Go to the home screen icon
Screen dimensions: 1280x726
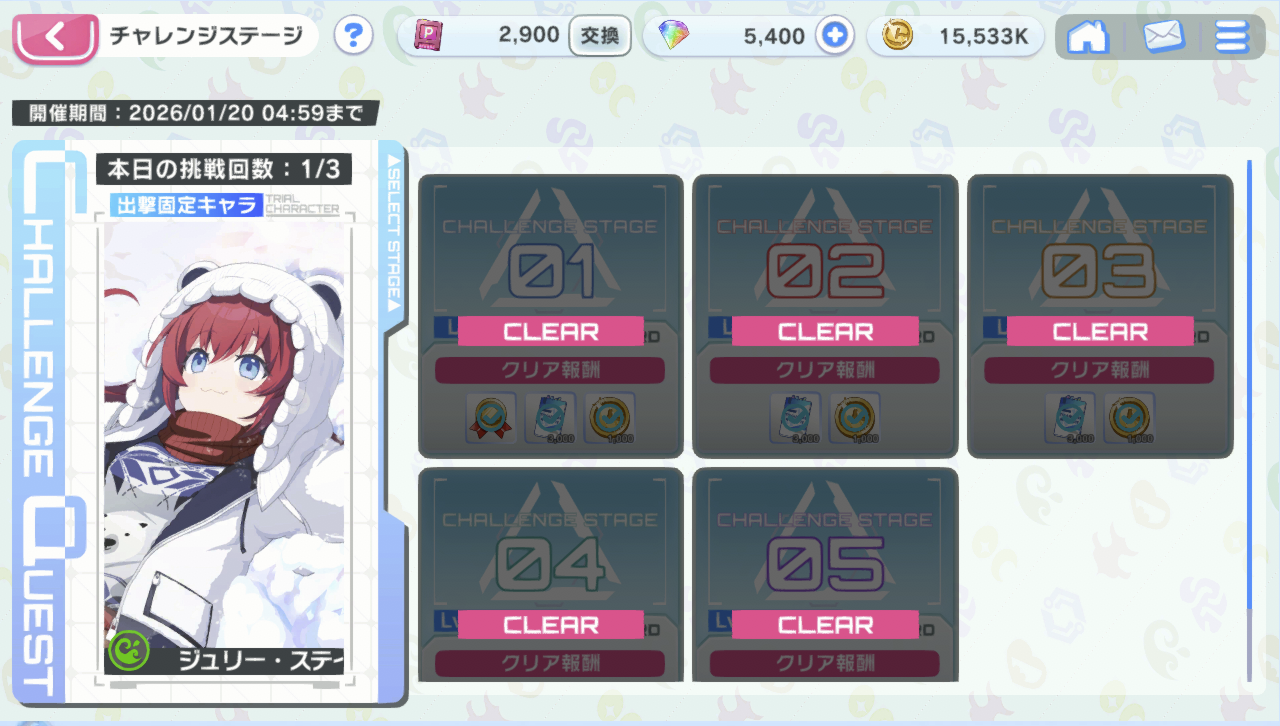point(1087,37)
